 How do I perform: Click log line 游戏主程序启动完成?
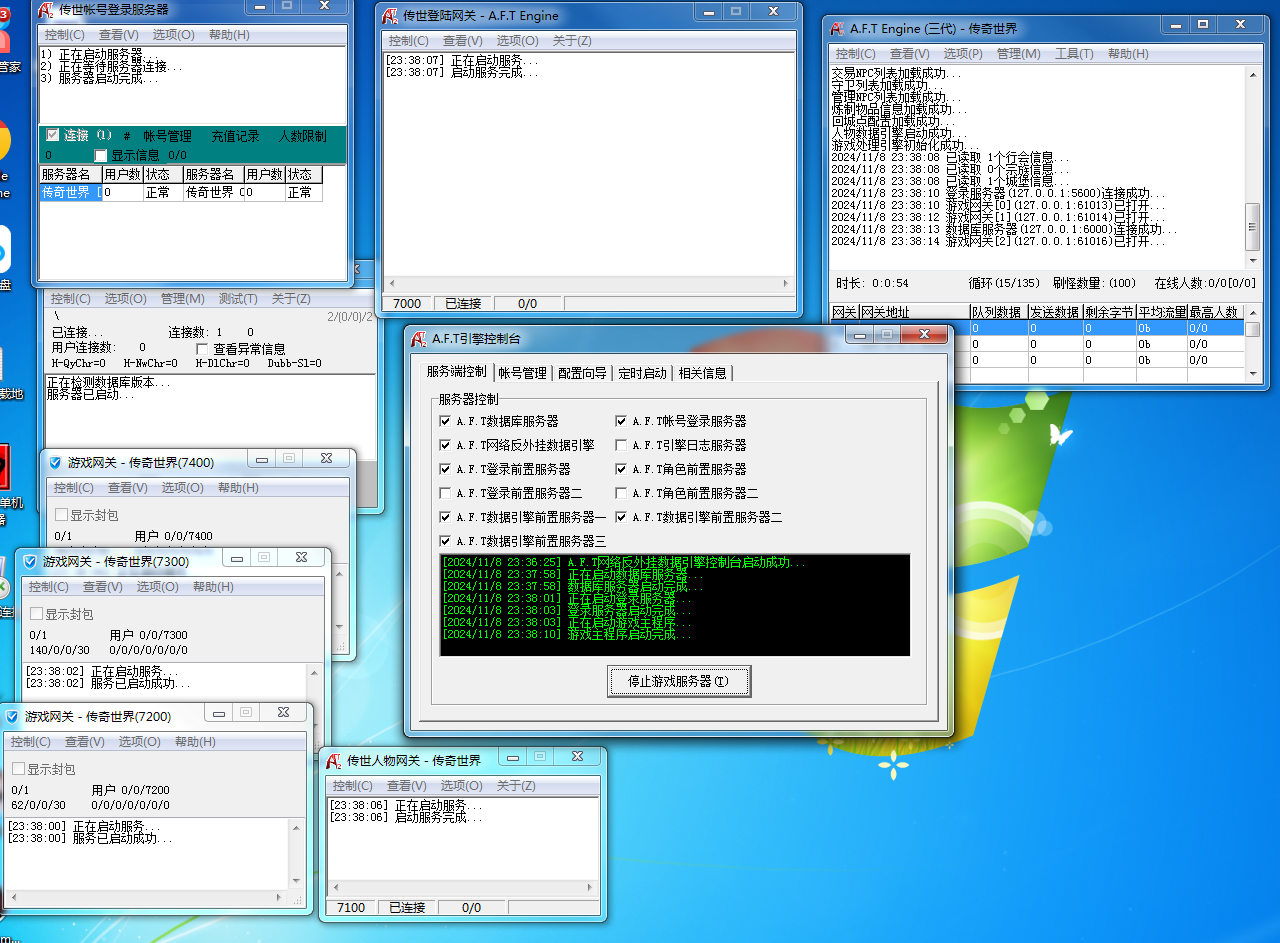[x=567, y=635]
